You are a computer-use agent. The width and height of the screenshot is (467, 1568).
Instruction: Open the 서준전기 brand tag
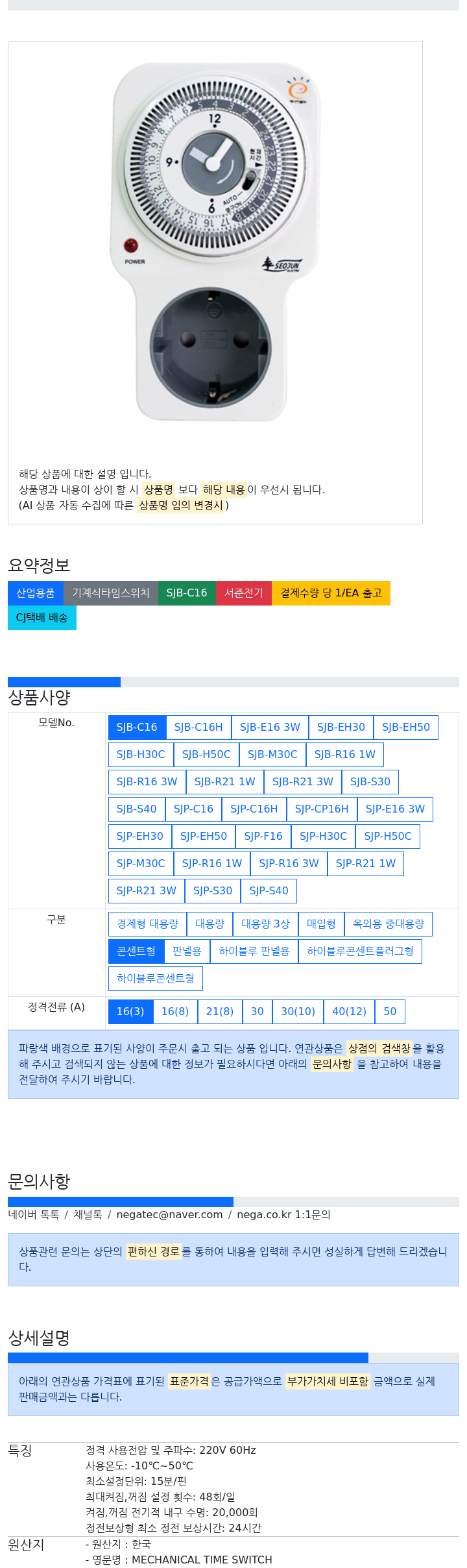(x=244, y=593)
